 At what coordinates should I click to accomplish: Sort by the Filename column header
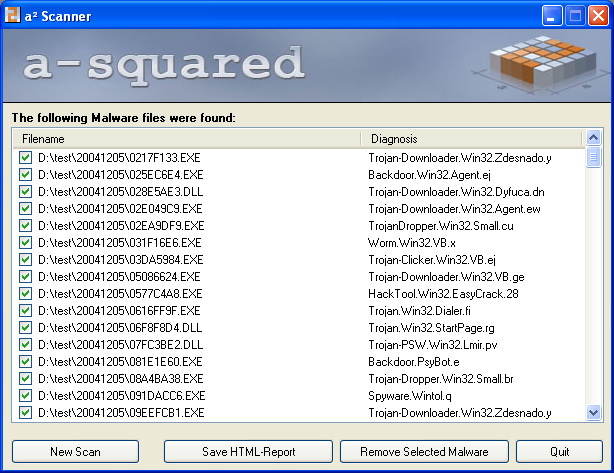coord(186,139)
